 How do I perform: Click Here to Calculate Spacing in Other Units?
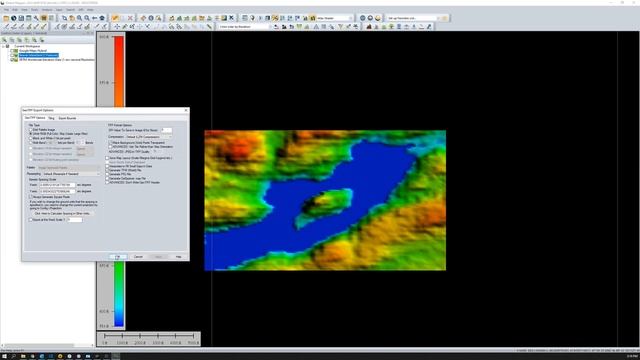pyautogui.click(x=62, y=213)
